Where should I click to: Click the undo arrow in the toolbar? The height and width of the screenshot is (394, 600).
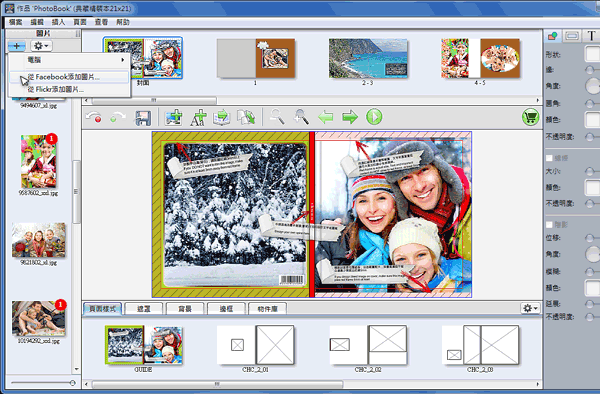tap(93, 117)
